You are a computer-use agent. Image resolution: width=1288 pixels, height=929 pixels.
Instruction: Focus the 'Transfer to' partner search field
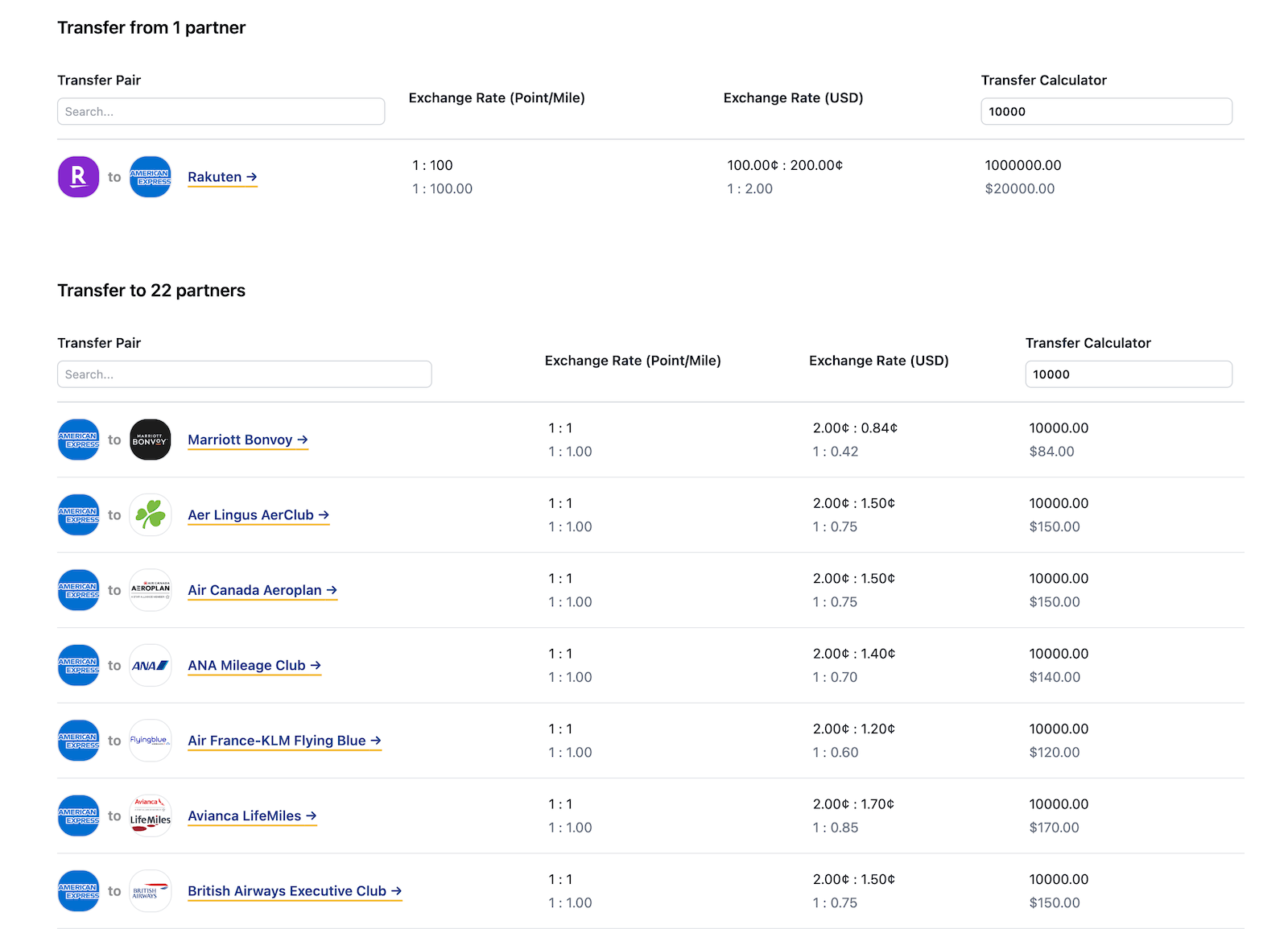point(244,374)
